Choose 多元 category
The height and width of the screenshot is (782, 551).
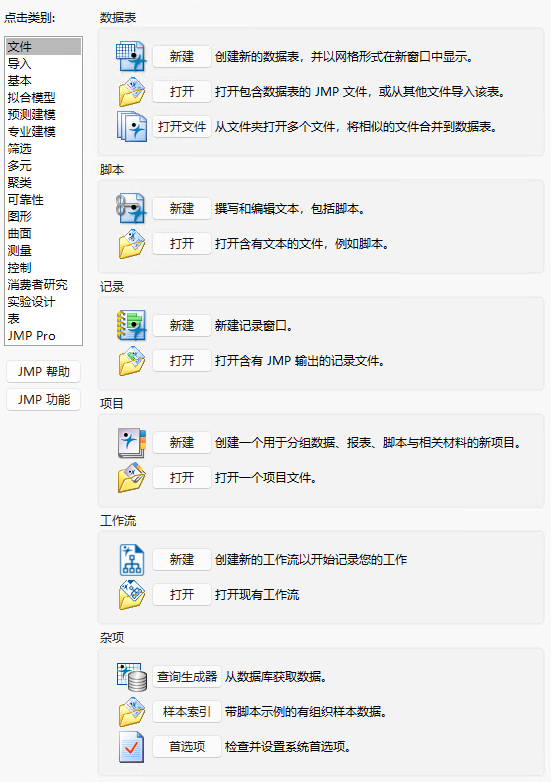(43, 166)
